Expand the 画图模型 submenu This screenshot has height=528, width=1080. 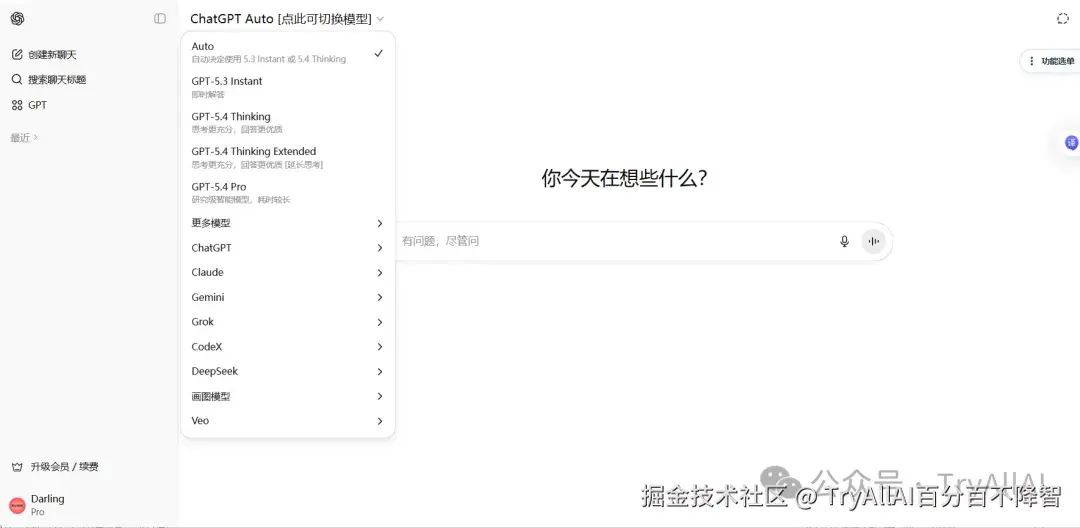pos(287,397)
